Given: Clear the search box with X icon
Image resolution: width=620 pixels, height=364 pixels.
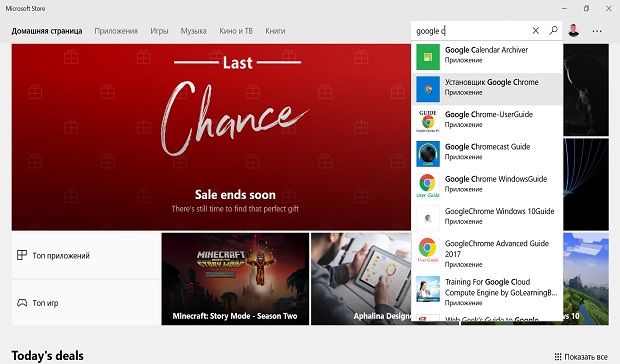Looking at the screenshot, I should point(536,30).
